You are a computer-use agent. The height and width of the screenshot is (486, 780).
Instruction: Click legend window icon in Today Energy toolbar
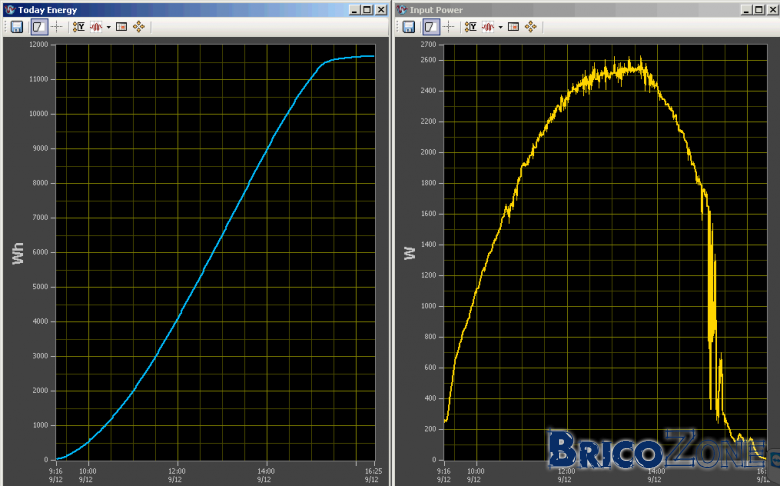[121, 27]
